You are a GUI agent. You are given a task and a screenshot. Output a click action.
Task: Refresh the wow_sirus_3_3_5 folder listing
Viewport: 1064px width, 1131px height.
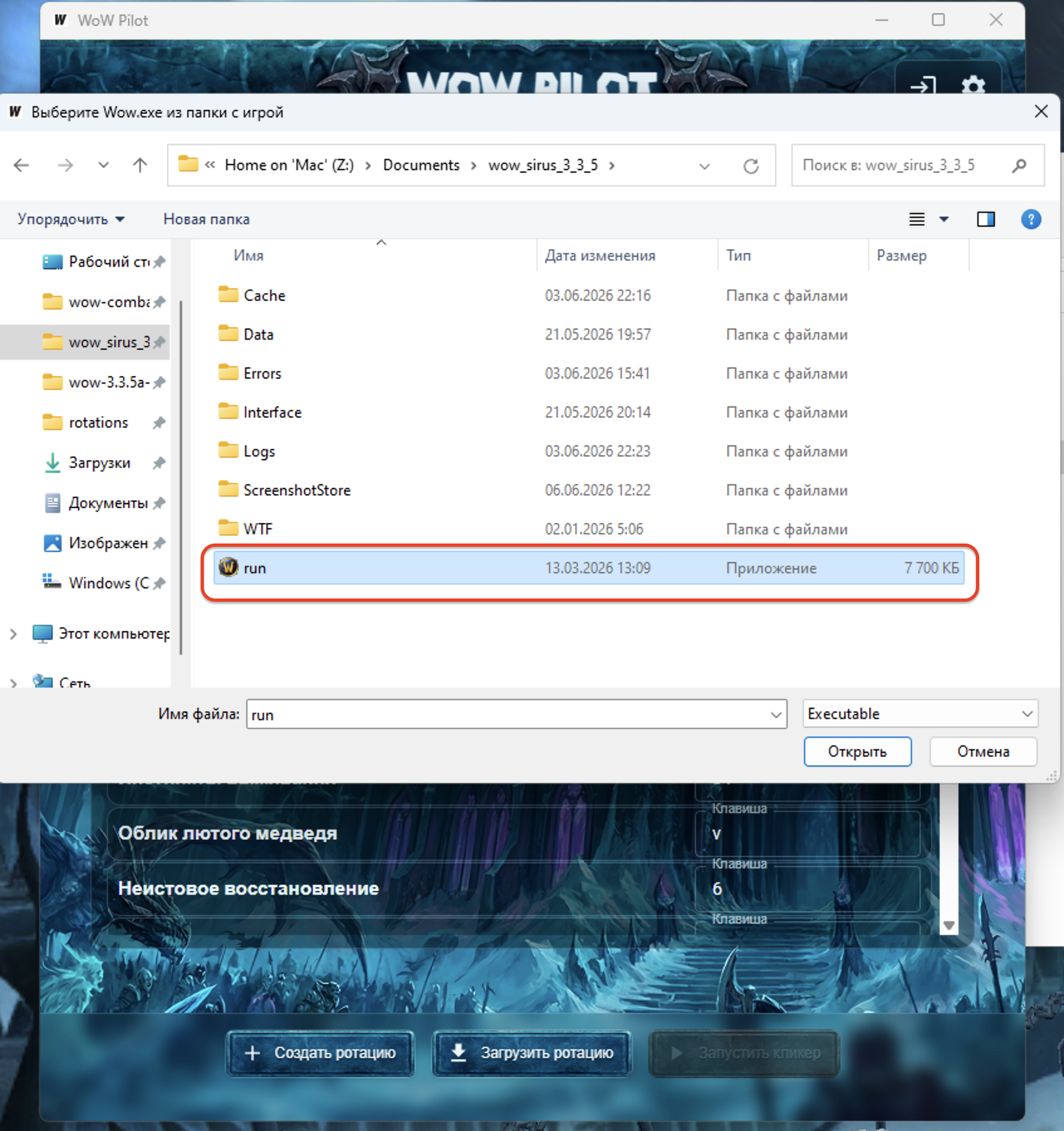751,166
